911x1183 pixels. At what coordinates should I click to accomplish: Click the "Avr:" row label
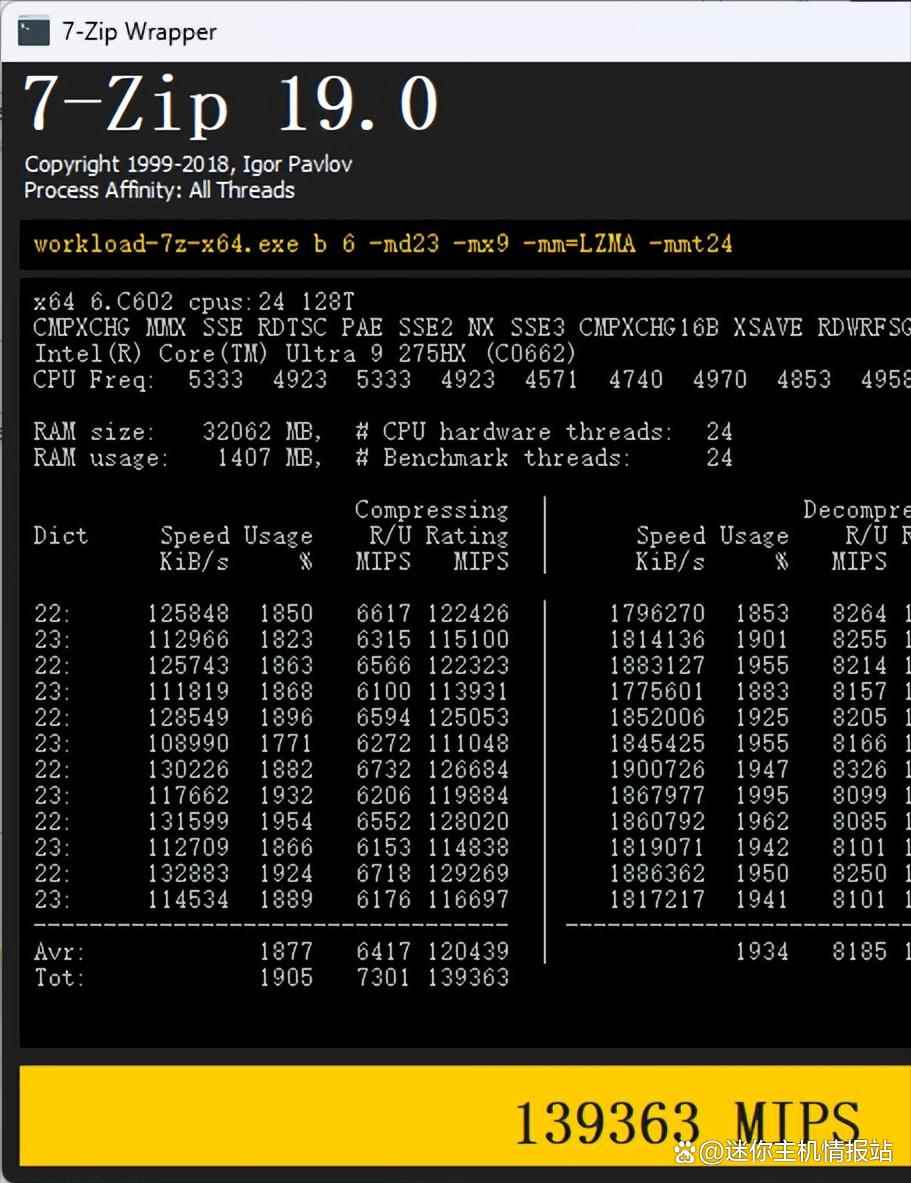[59, 951]
